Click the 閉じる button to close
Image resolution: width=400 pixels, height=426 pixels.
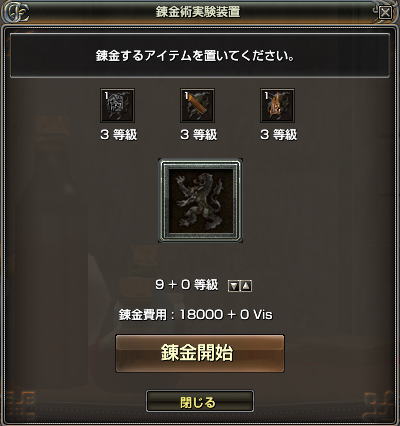coord(200,402)
